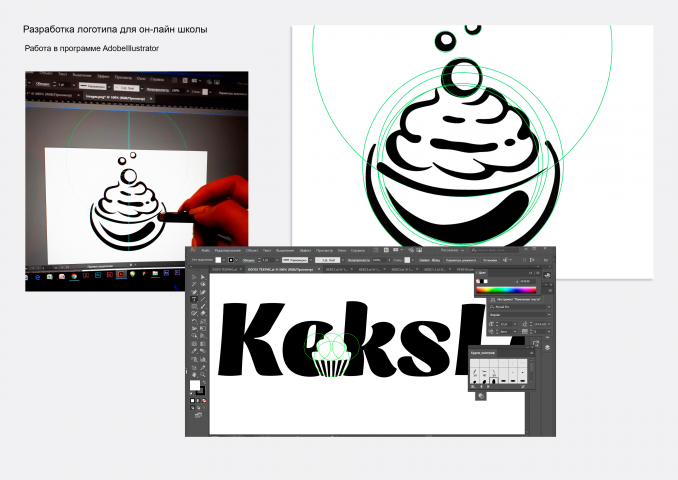678x480 pixels.
Task: Select the Mesh tool
Action: point(194,344)
